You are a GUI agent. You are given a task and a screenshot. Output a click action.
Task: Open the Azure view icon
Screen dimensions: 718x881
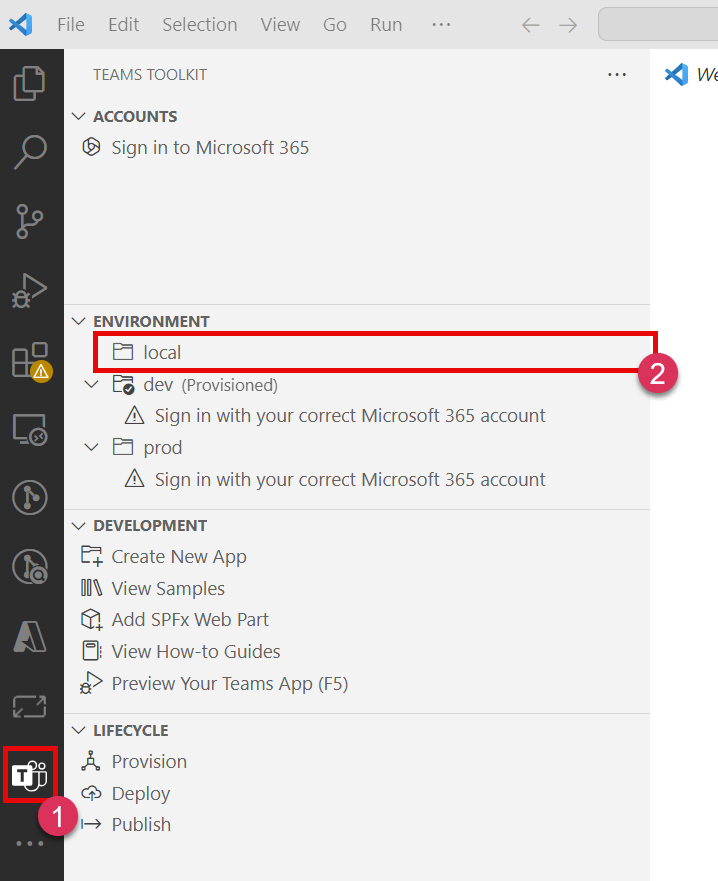coord(30,636)
